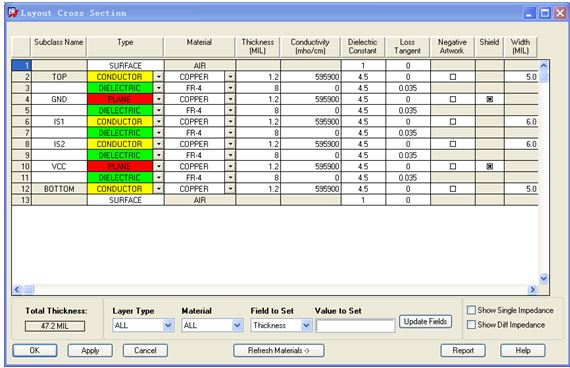Click the red PLANE cell for GND
Image resolution: width=570 pixels, height=368 pixels.
[x=120, y=99]
